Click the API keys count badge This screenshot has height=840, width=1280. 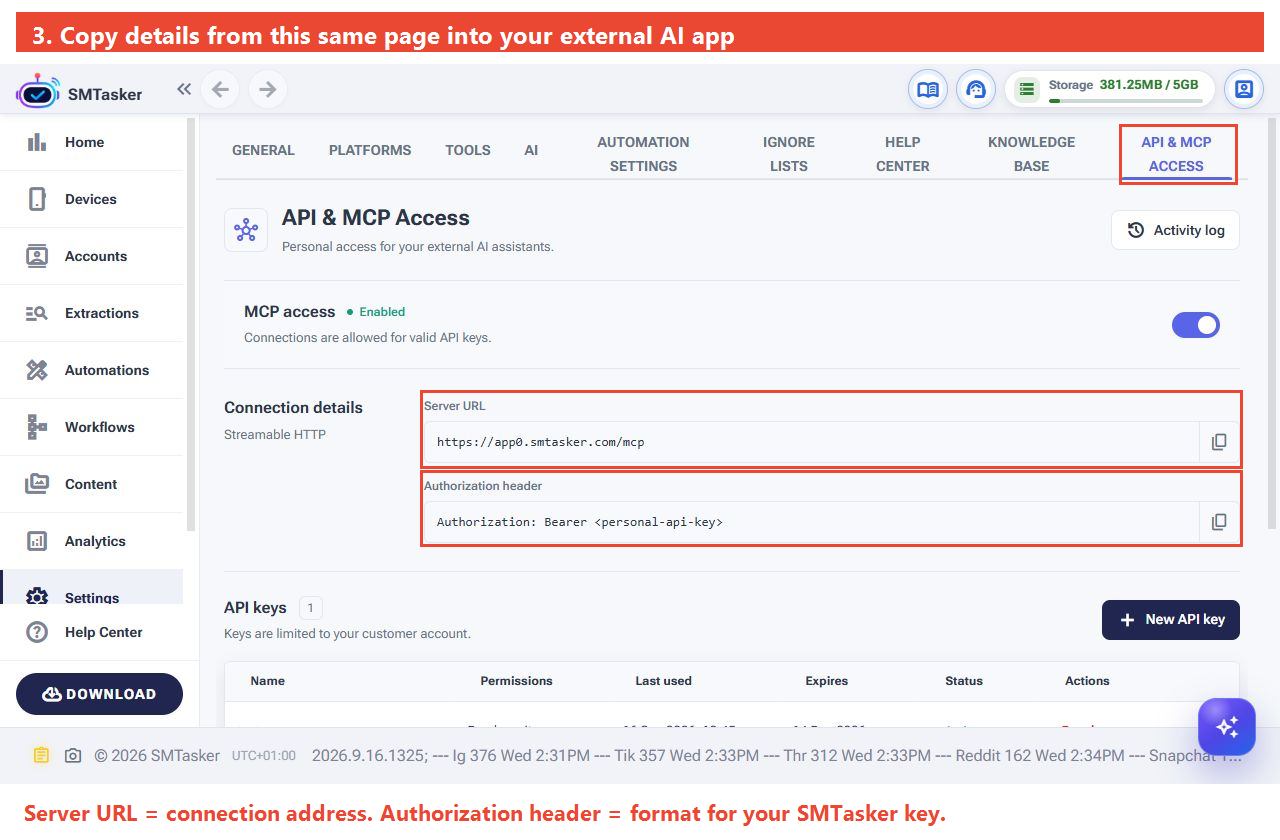coord(311,608)
